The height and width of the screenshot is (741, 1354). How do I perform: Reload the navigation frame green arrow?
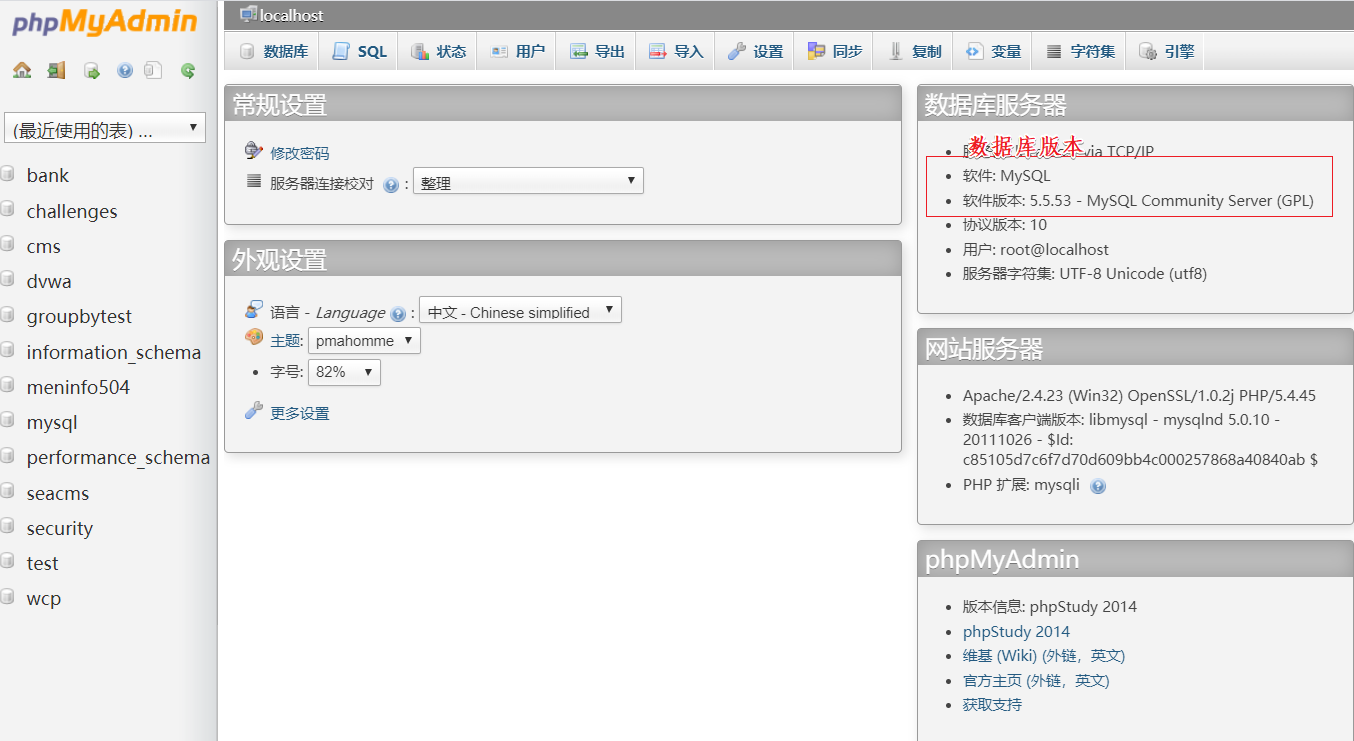(187, 70)
